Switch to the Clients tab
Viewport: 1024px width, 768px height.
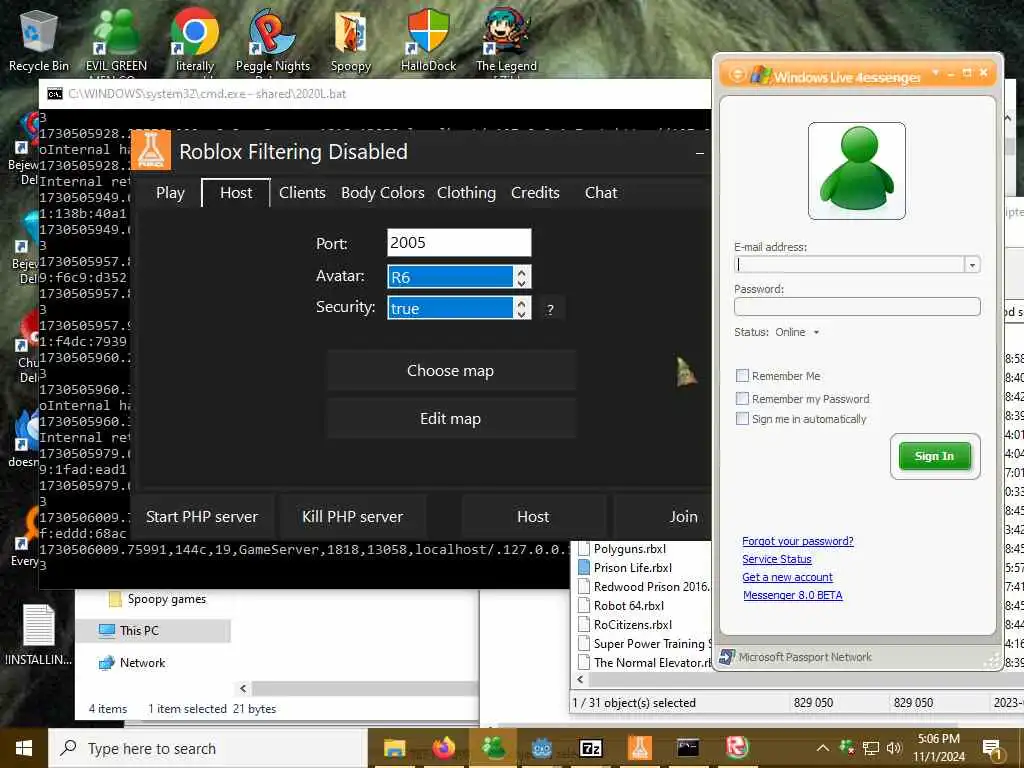(302, 193)
